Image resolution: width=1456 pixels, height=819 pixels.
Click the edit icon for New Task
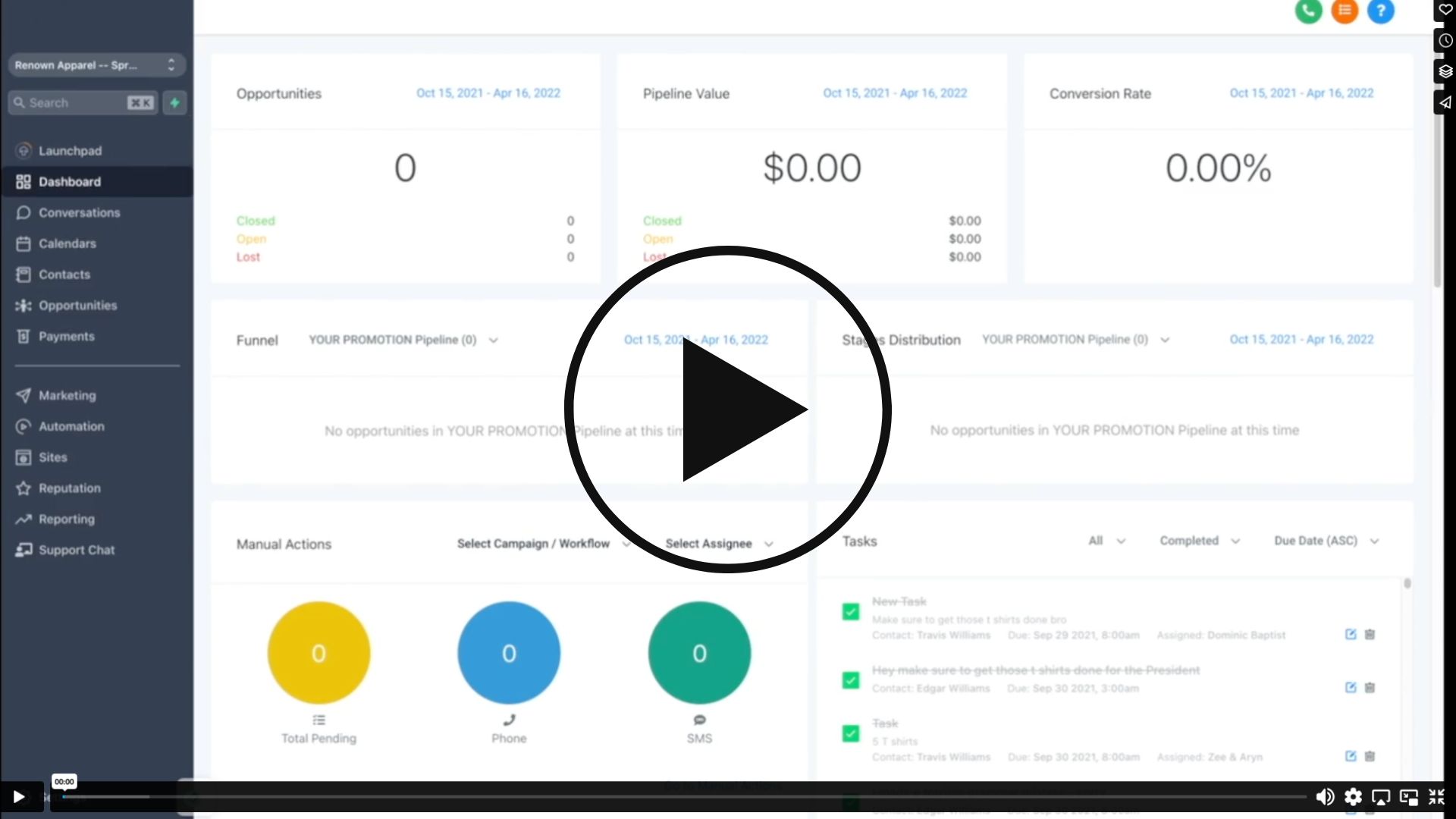pyautogui.click(x=1350, y=634)
